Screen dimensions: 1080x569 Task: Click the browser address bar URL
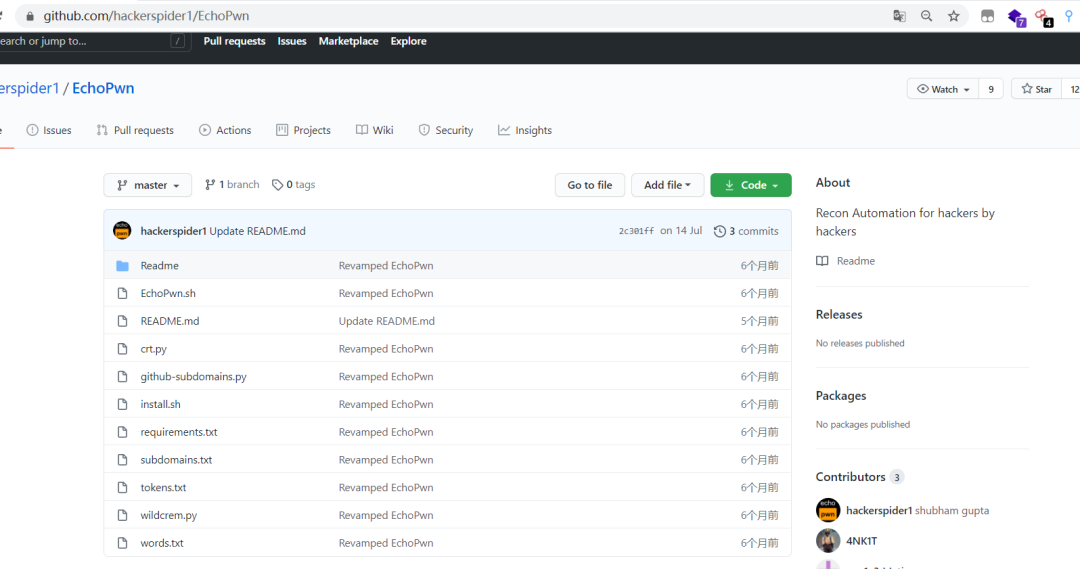coord(146,16)
